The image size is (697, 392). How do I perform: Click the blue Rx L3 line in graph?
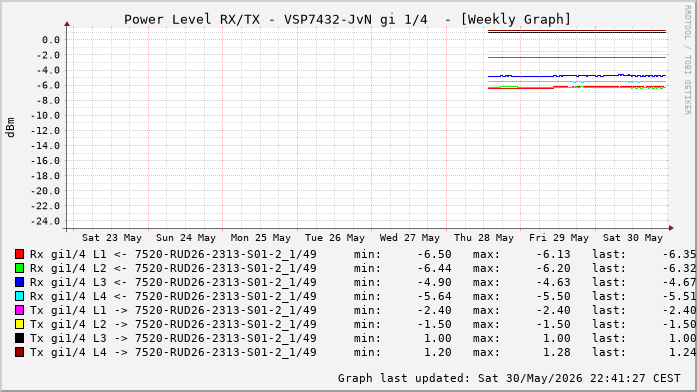pos(577,76)
